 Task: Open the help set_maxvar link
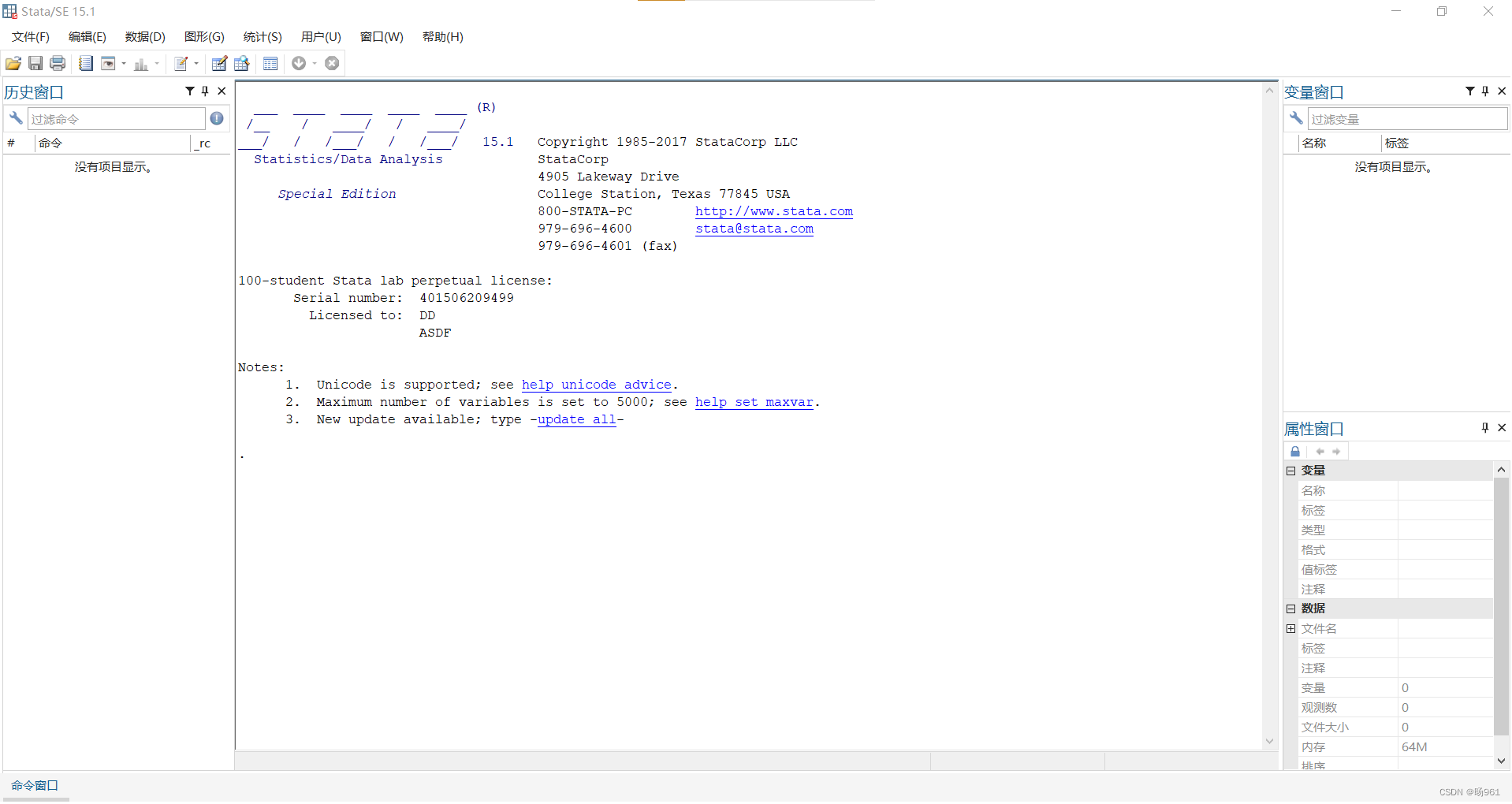(x=754, y=402)
